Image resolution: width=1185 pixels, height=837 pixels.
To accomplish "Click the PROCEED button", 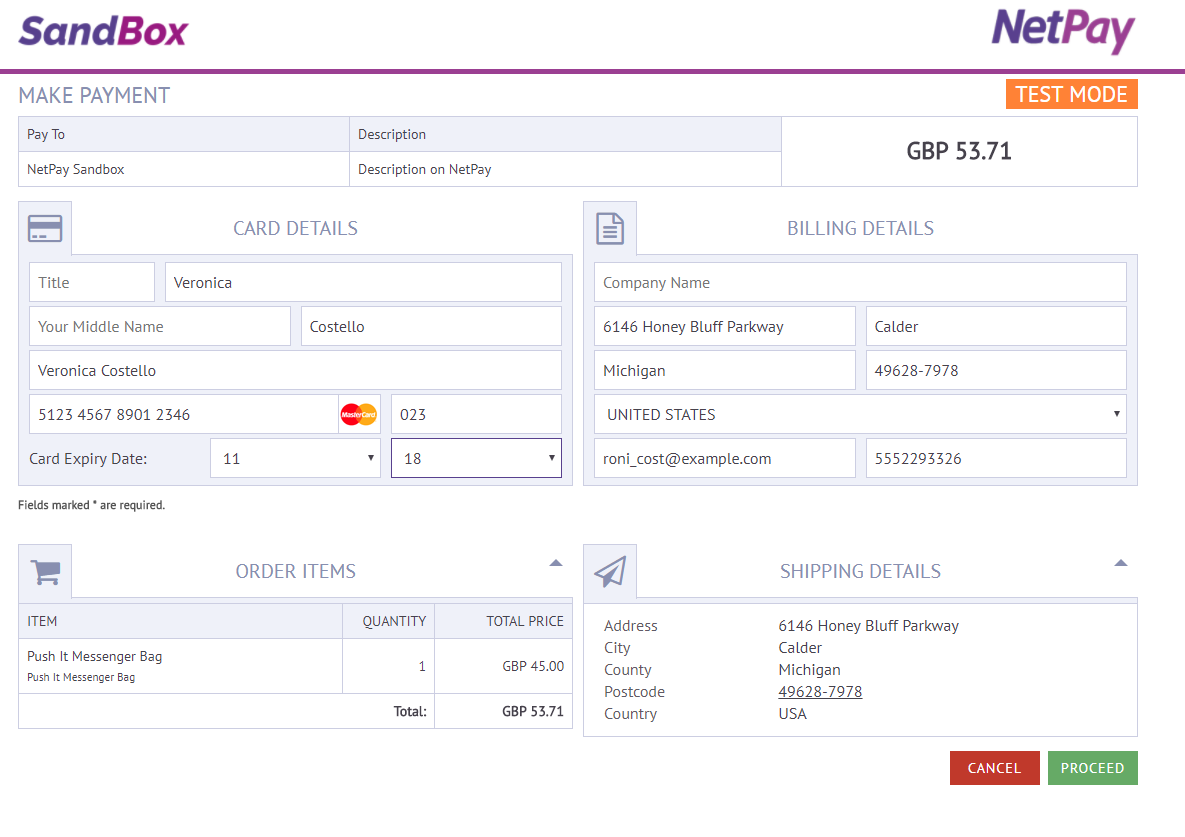I will [1092, 768].
